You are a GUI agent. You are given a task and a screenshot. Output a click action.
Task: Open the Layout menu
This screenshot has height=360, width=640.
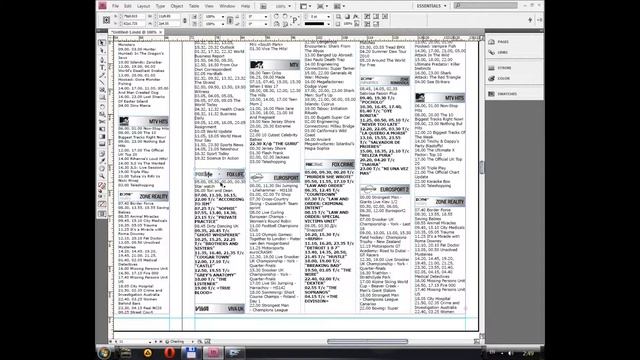coord(143,6)
